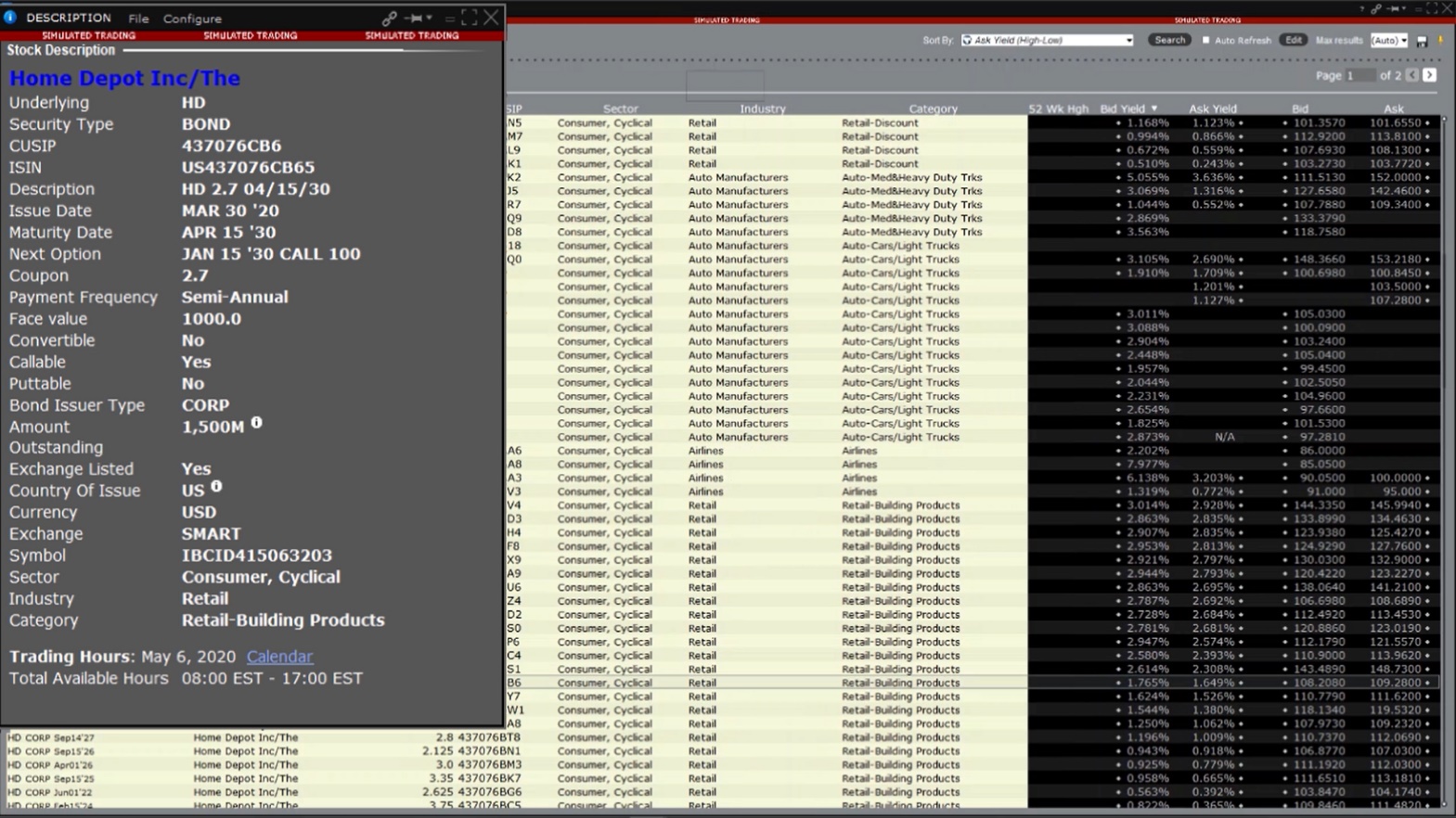Image resolution: width=1456 pixels, height=818 pixels.
Task: Maximize the Description window
Action: pos(470,18)
